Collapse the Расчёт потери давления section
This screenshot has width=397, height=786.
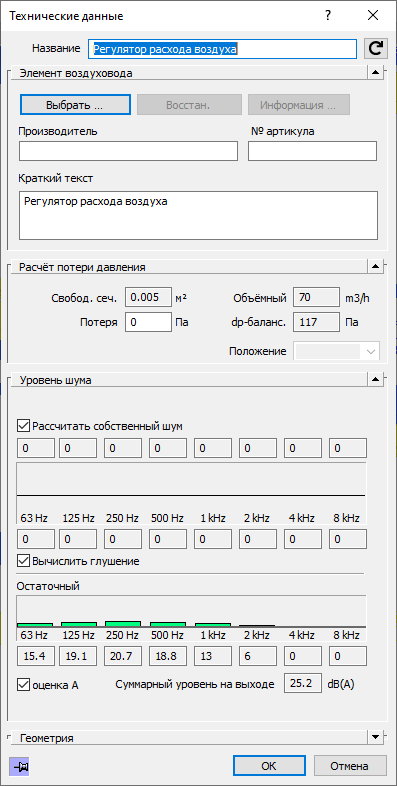(376, 267)
